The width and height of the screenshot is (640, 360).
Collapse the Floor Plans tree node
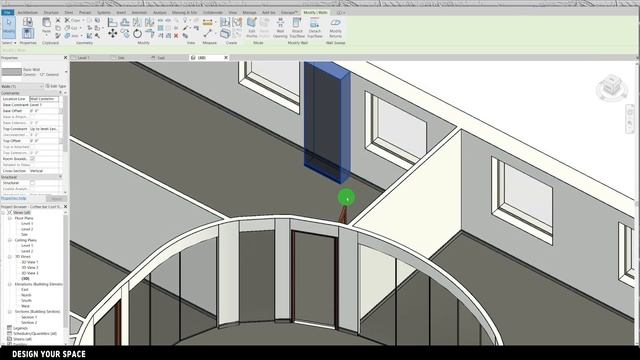click(10, 218)
